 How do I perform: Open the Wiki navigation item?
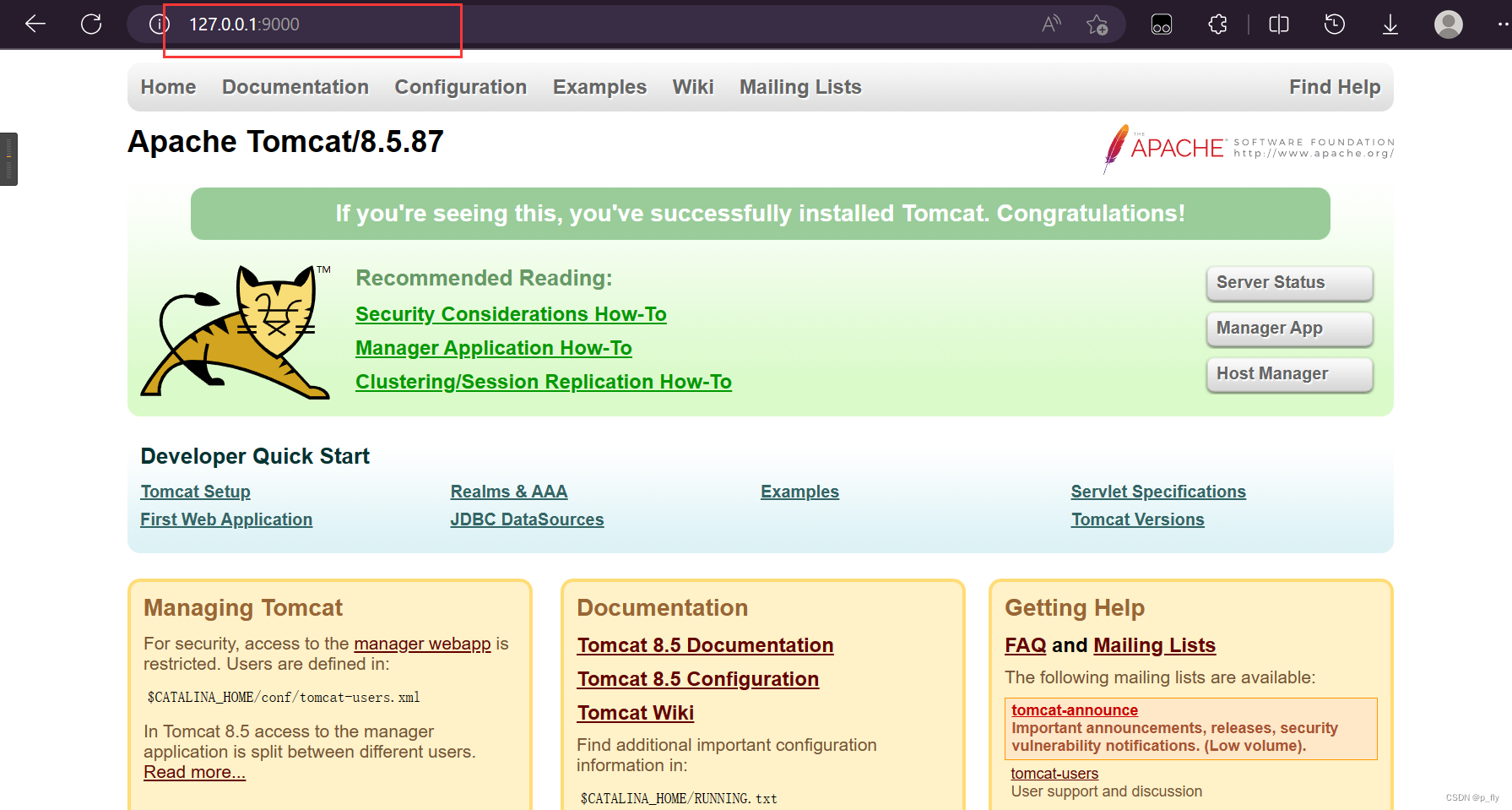coord(693,87)
